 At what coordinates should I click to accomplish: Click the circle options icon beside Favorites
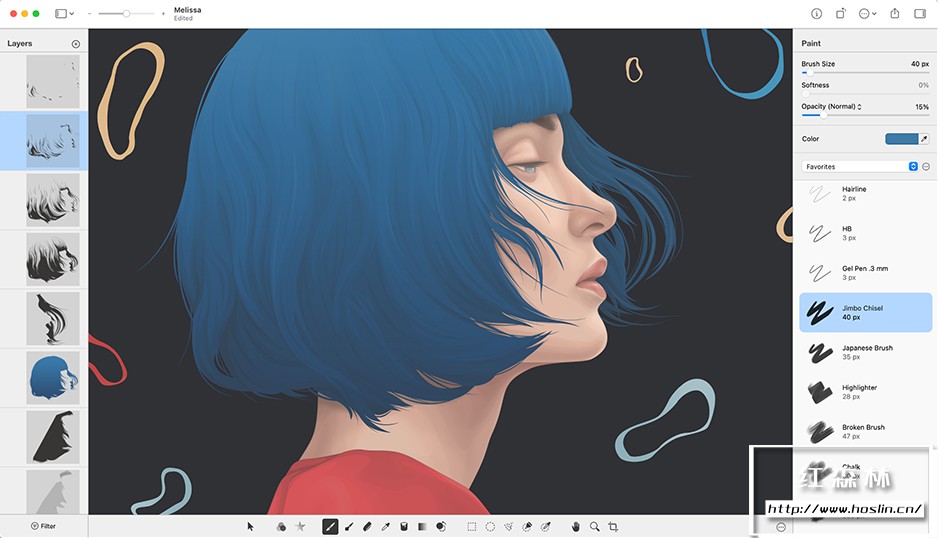[926, 166]
